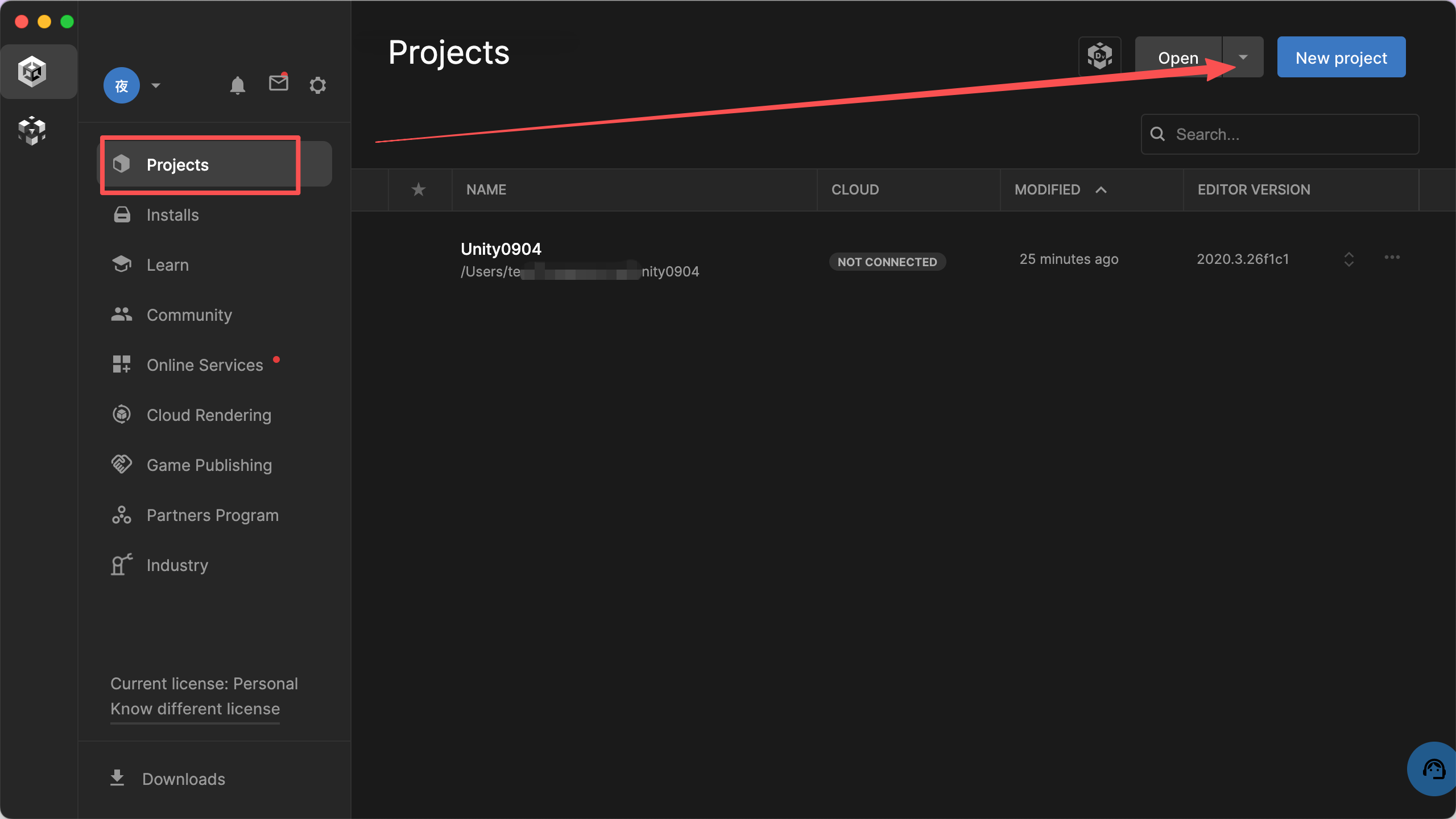Click the Community people icon
This screenshot has width=1456, height=819.
[x=122, y=314]
